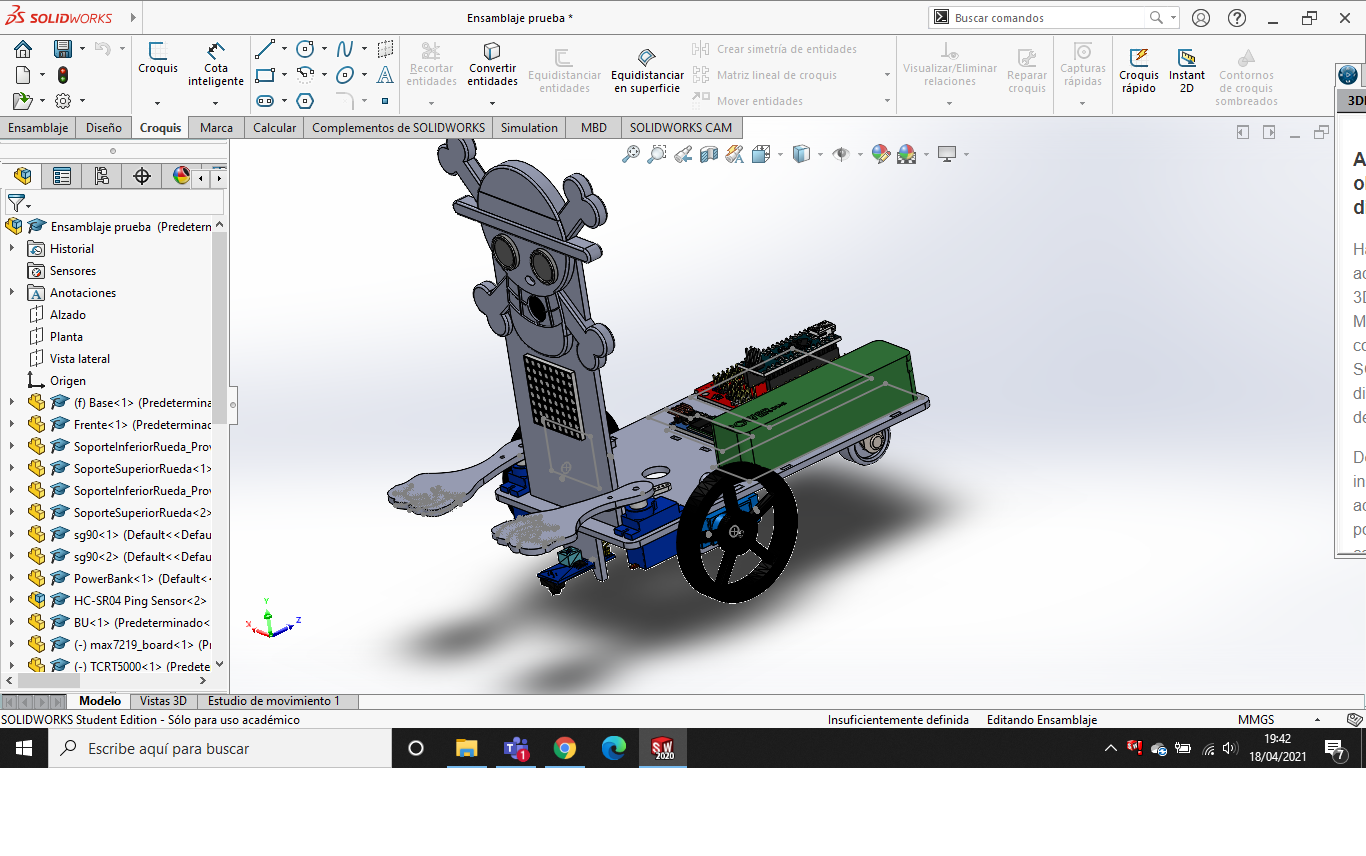
Task: Pick the Spline sketch tool
Action: (345, 49)
